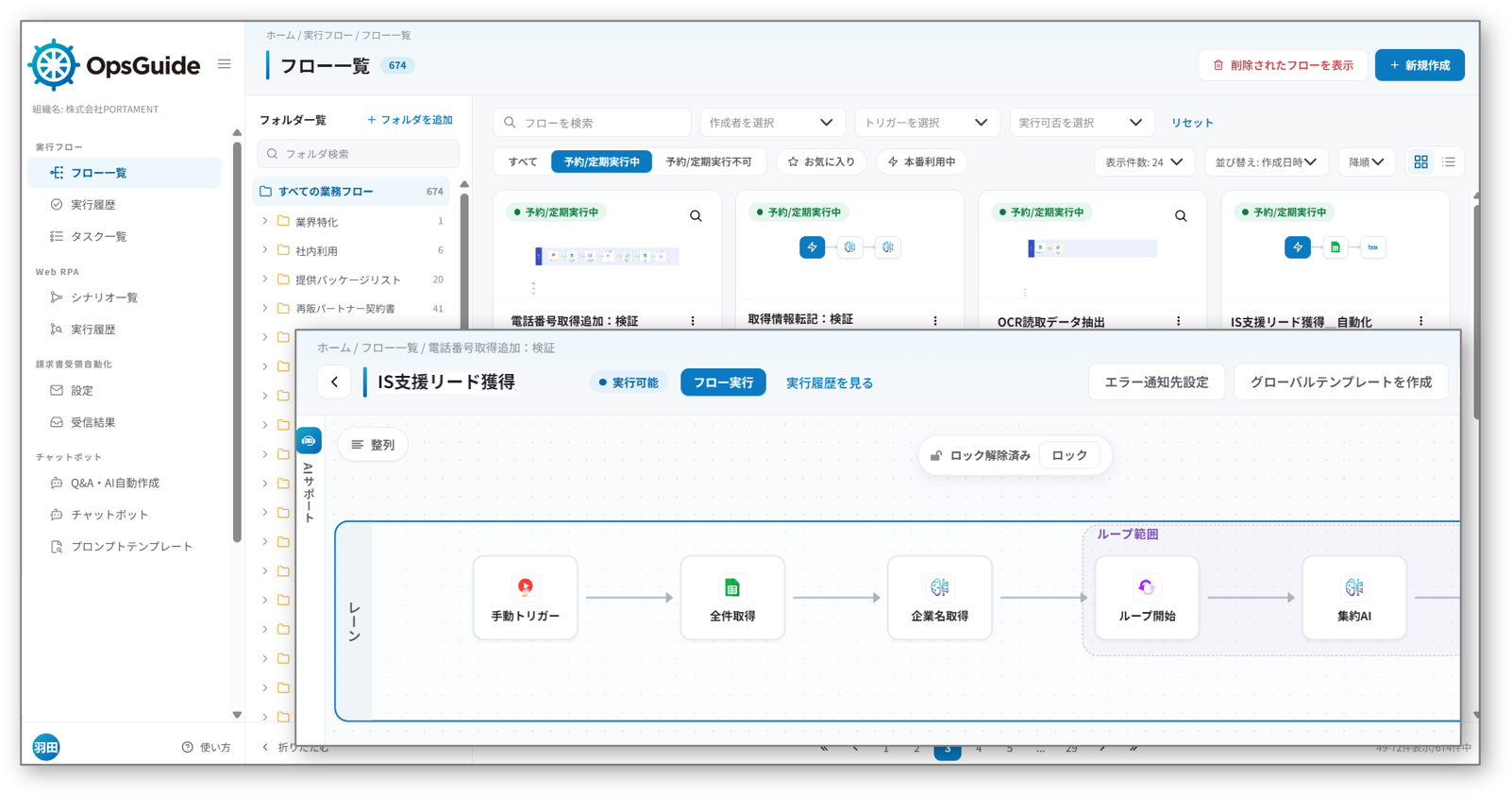Toggle the お気に入り favorites filter
The height and width of the screenshot is (797, 1512).
(x=821, y=162)
